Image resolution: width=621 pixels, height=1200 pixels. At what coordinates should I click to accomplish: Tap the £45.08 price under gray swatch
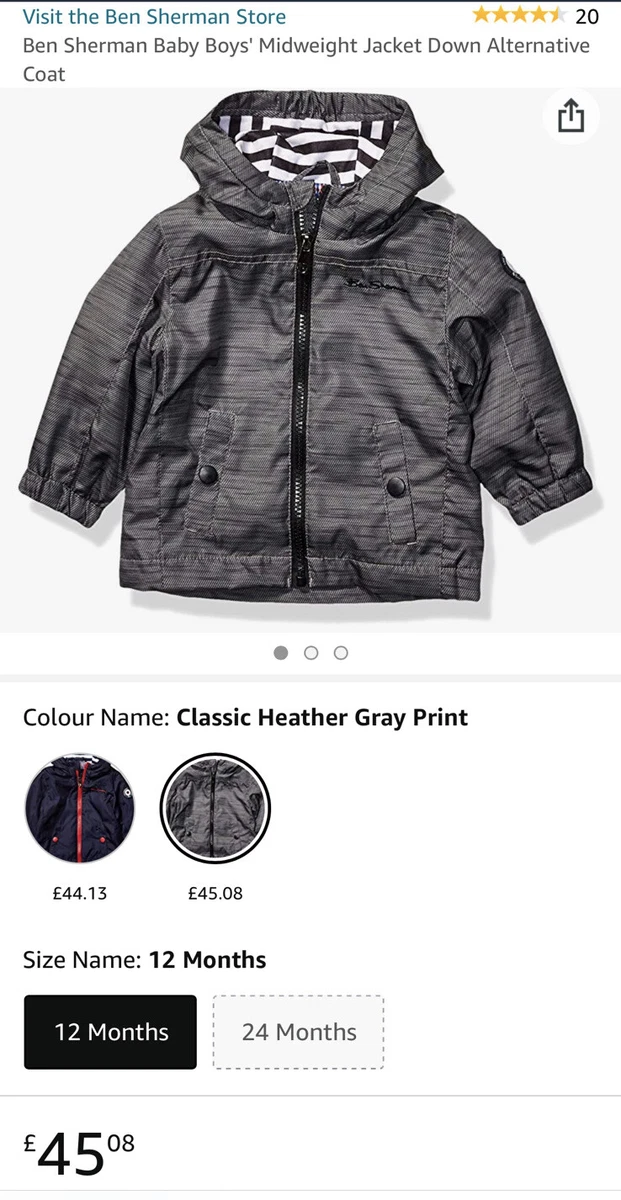tap(215, 893)
